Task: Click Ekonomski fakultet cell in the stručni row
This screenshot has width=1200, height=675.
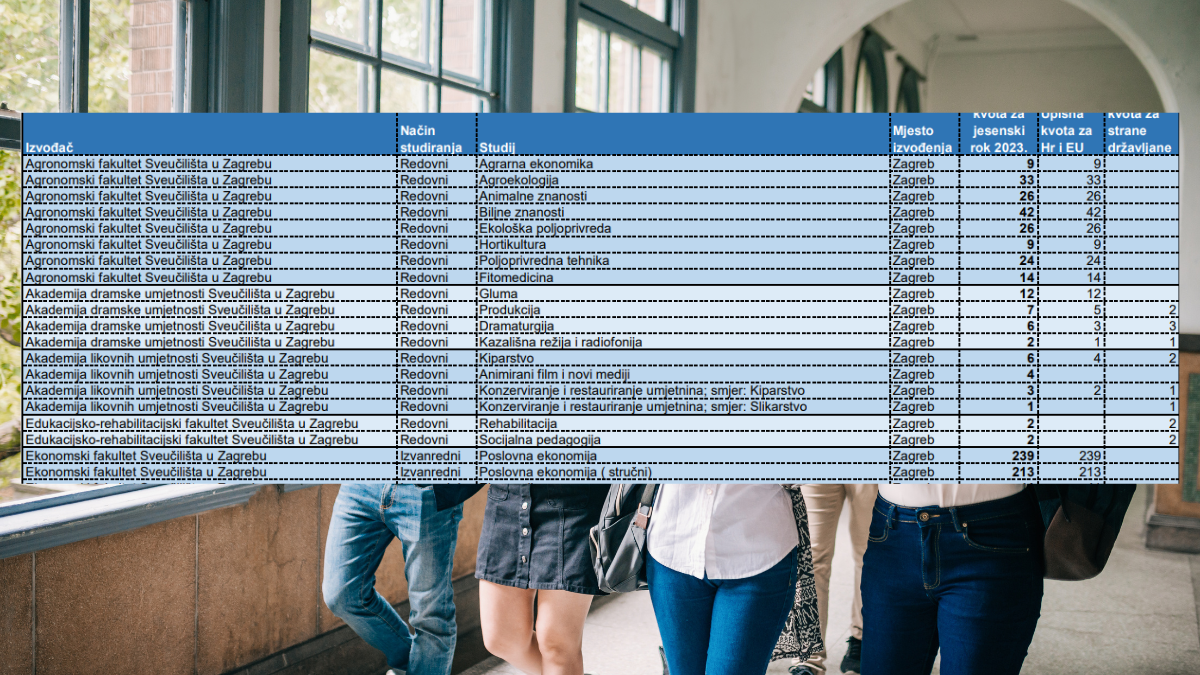Action: [210, 472]
